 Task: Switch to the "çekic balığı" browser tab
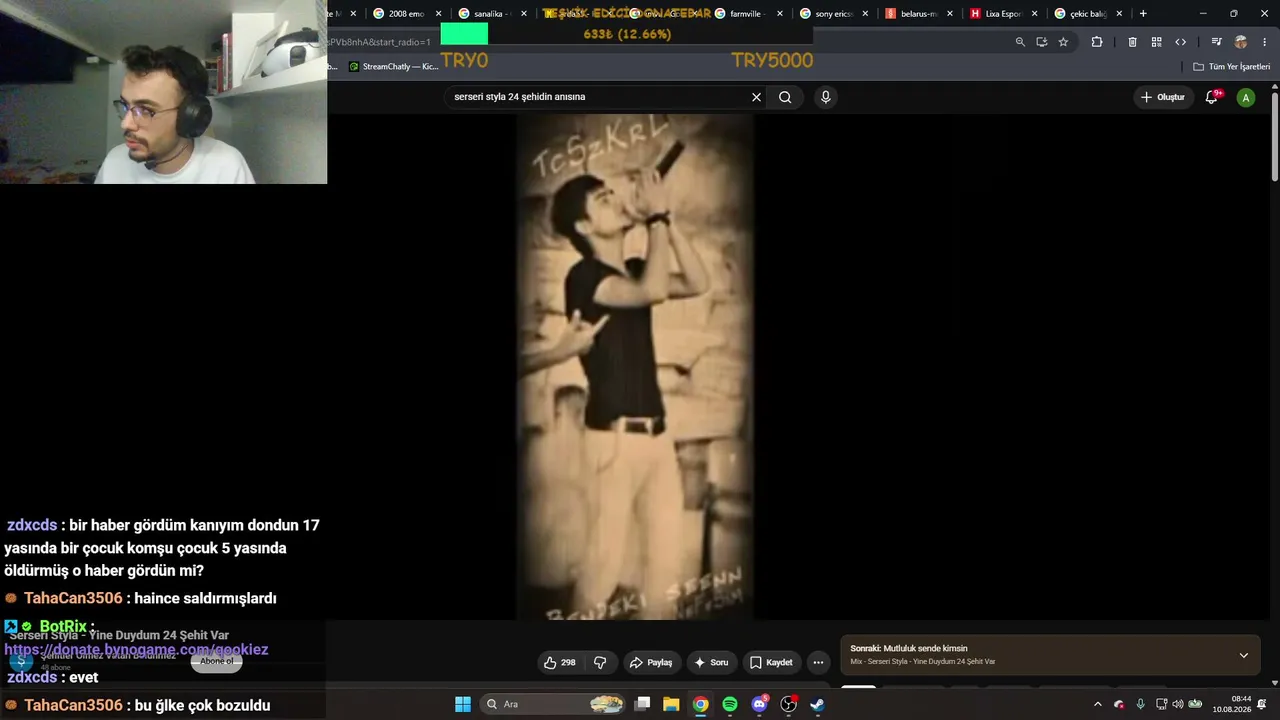[1088, 14]
